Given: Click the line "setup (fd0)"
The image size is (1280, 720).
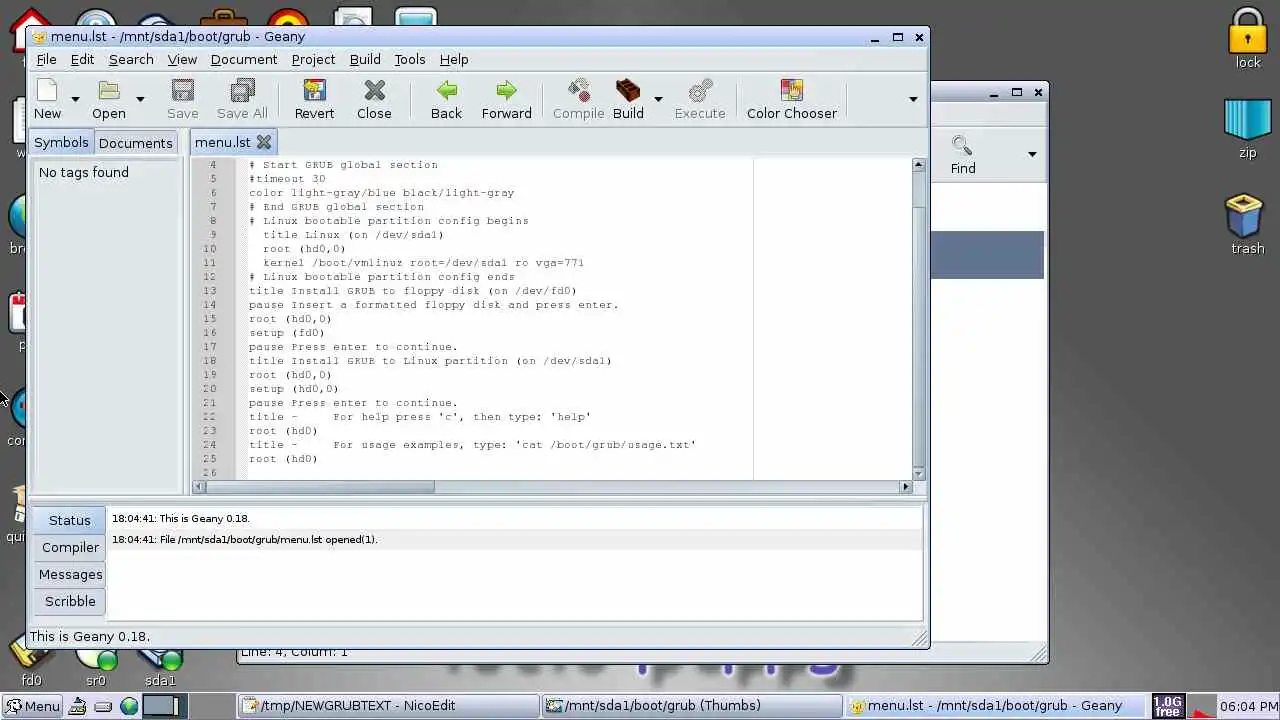Looking at the screenshot, I should click(x=286, y=333).
